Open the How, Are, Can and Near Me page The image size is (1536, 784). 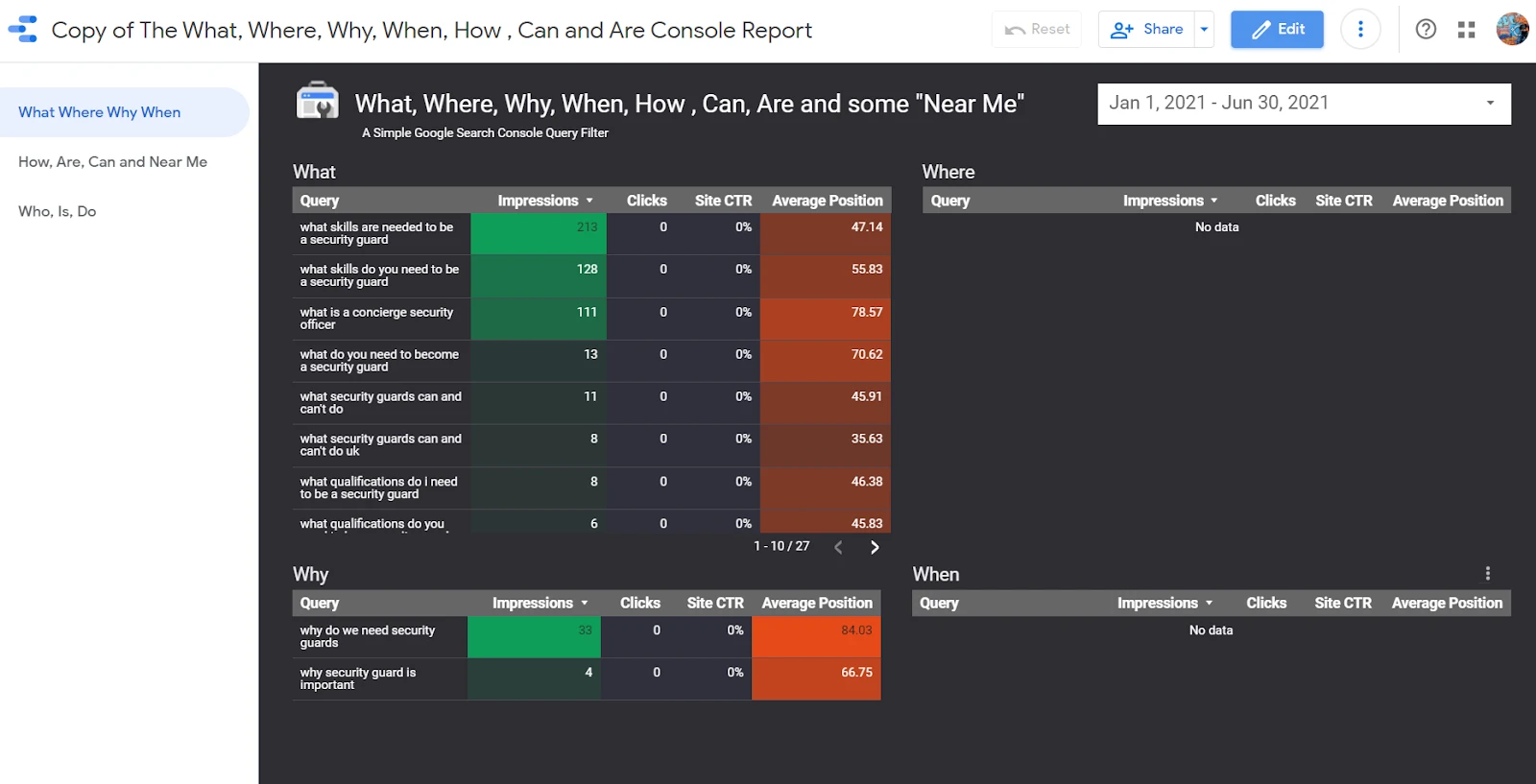(112, 162)
